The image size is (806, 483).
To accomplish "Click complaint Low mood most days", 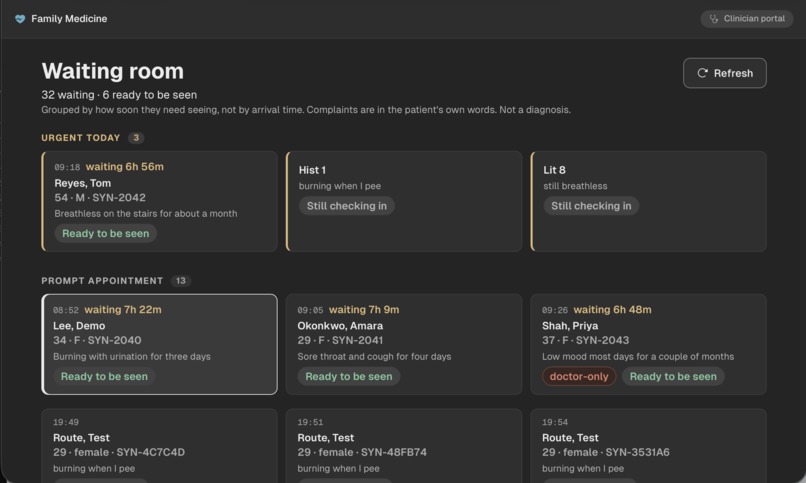I will [x=638, y=356].
